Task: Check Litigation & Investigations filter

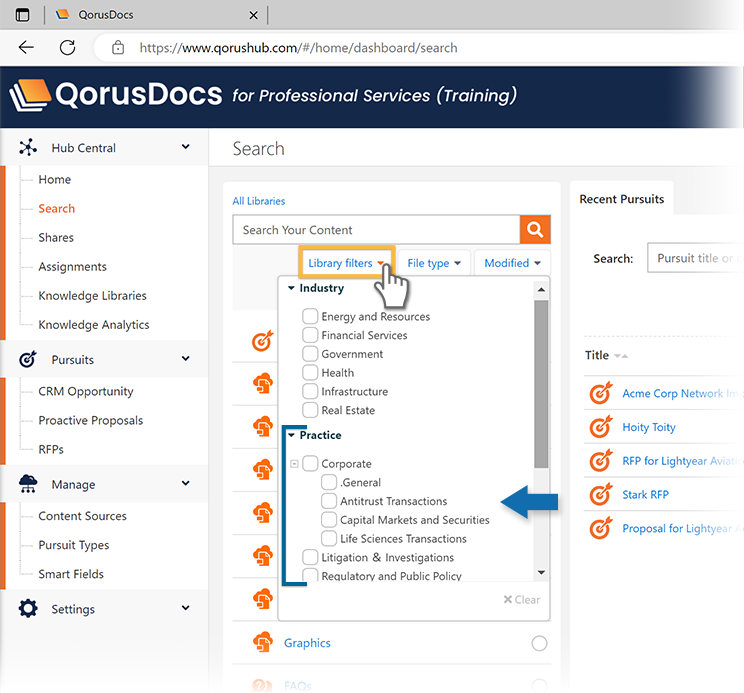Action: (x=310, y=557)
